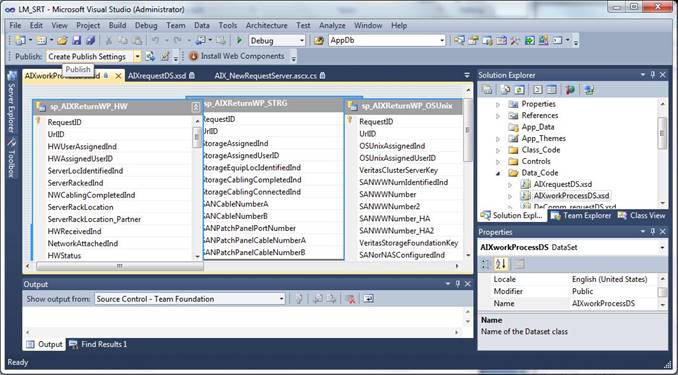Click the Open File folder icon
Viewport: 678px width, 375px height.
62,41
